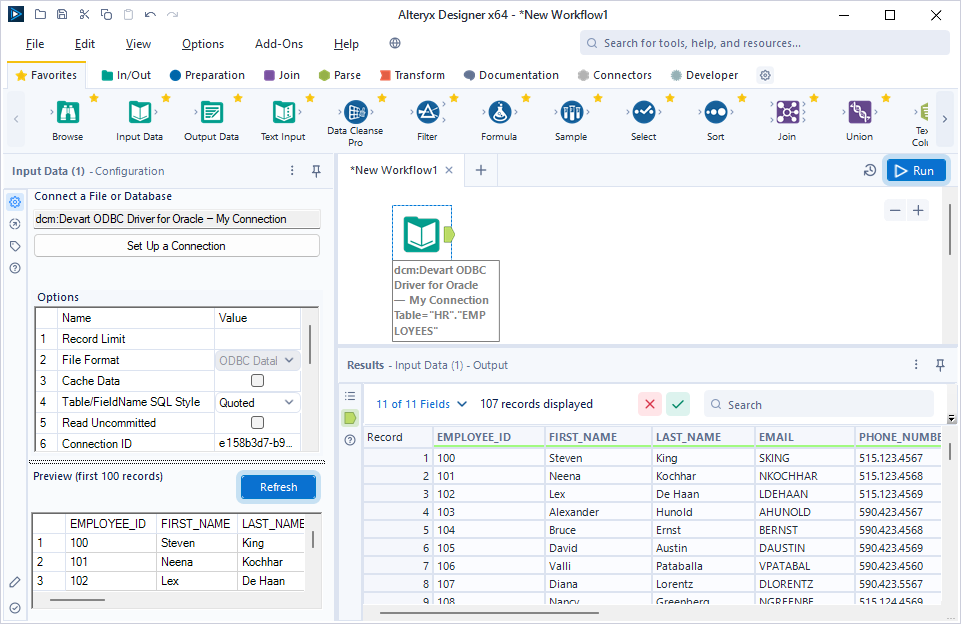This screenshot has width=961, height=624.
Task: Enable the Cache Data checkbox
Action: [x=256, y=380]
